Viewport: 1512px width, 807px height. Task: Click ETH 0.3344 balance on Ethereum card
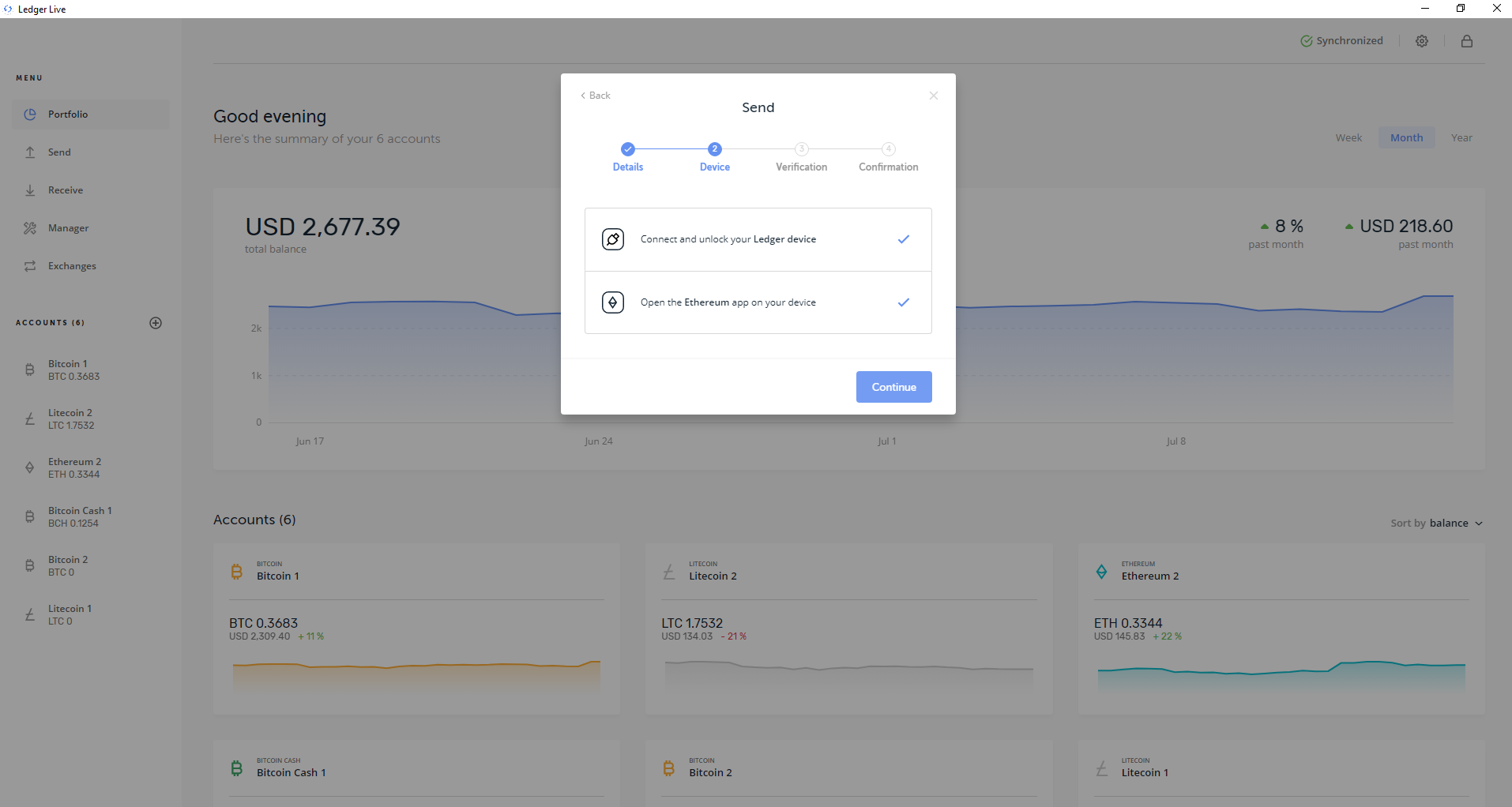click(x=1128, y=623)
